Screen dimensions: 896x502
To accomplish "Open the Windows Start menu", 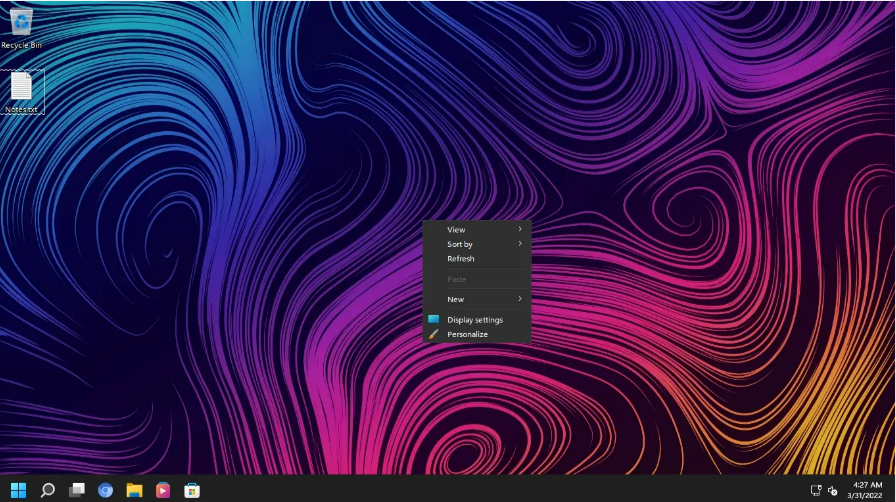I will [x=18, y=490].
